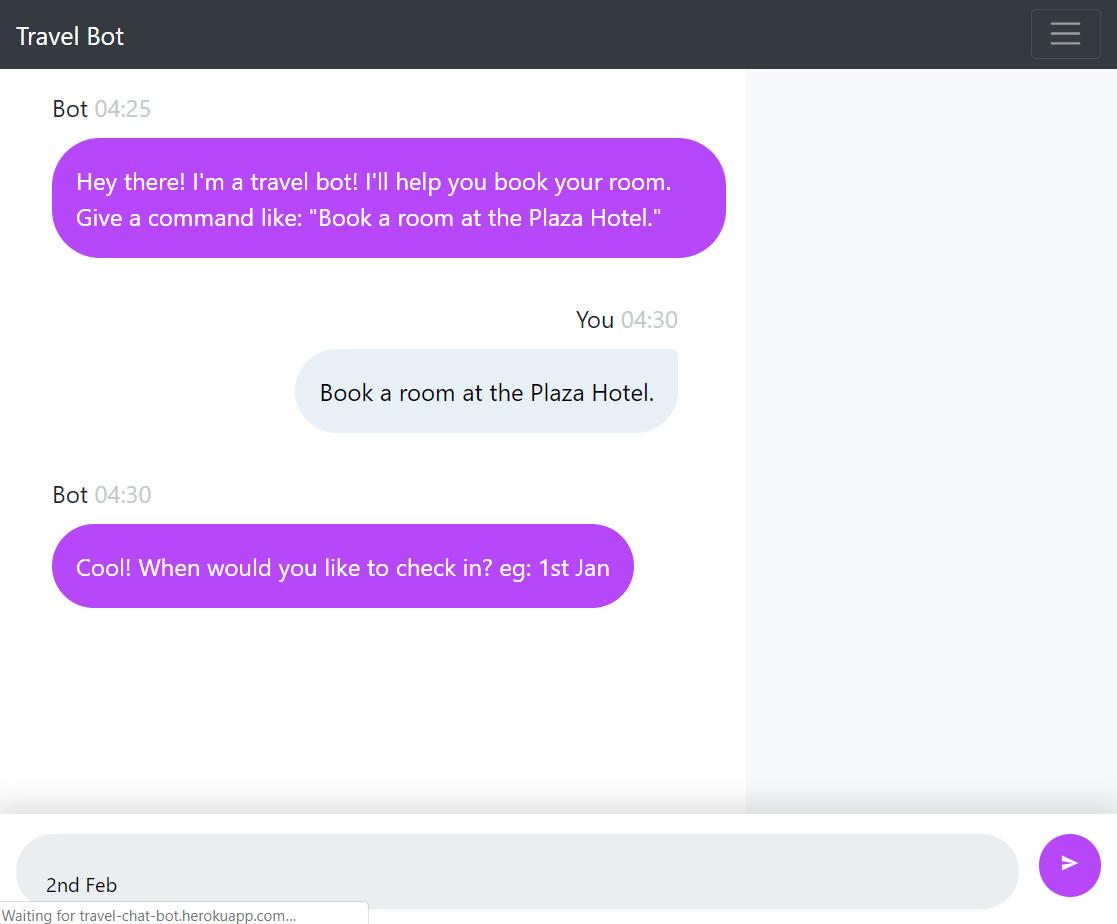Click the You message 04:30 timestamp
The image size is (1117, 924).
tap(649, 320)
